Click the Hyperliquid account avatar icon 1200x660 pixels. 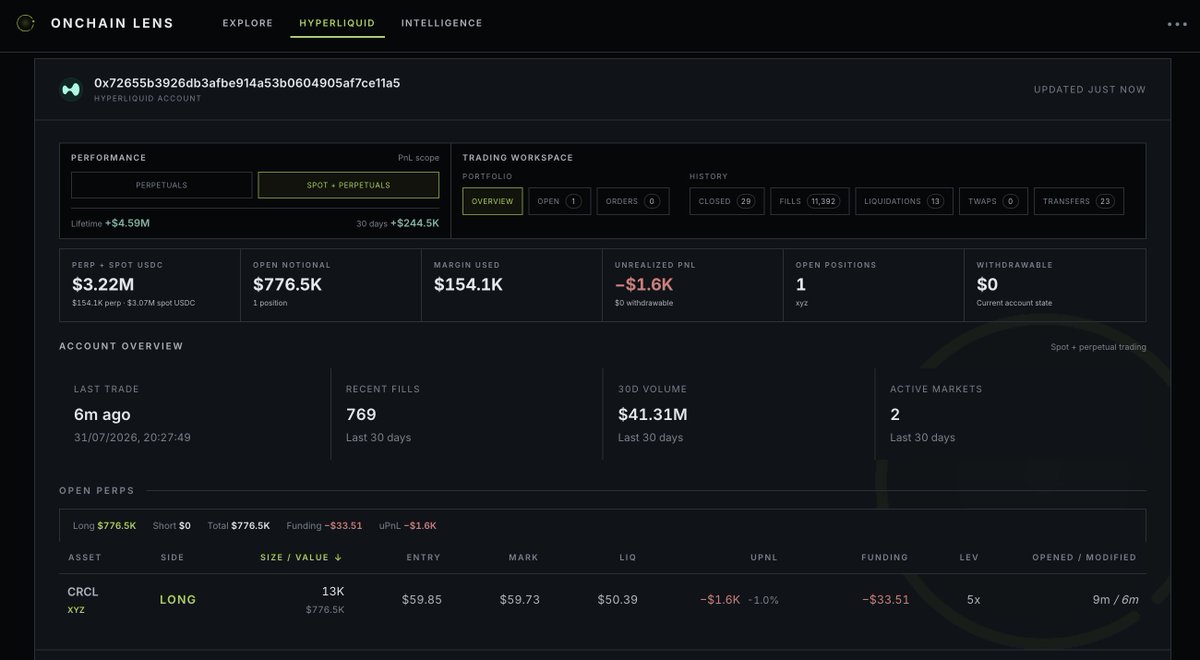point(71,89)
